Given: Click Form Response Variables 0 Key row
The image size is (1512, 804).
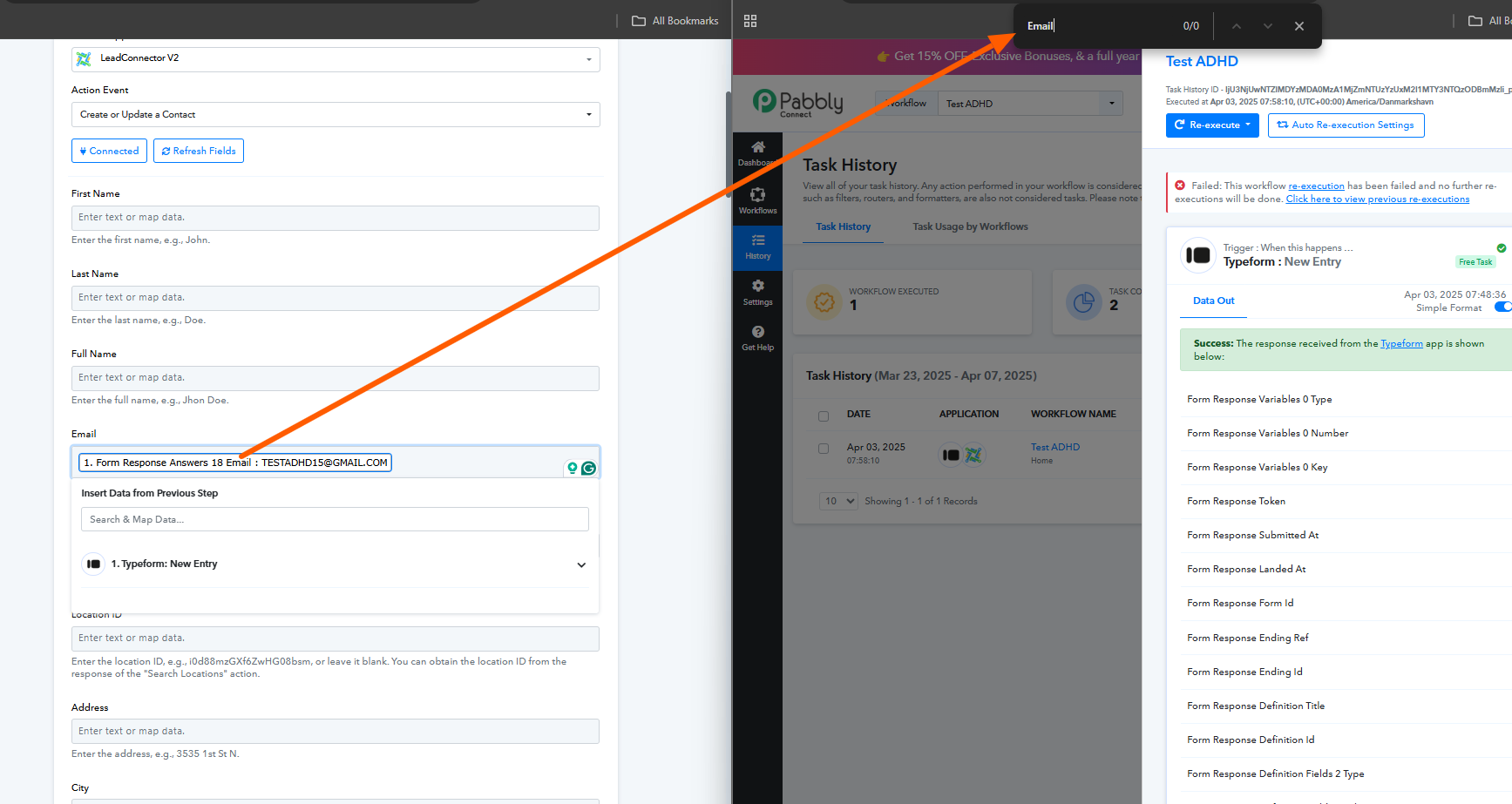Looking at the screenshot, I should pyautogui.click(x=1348, y=468).
